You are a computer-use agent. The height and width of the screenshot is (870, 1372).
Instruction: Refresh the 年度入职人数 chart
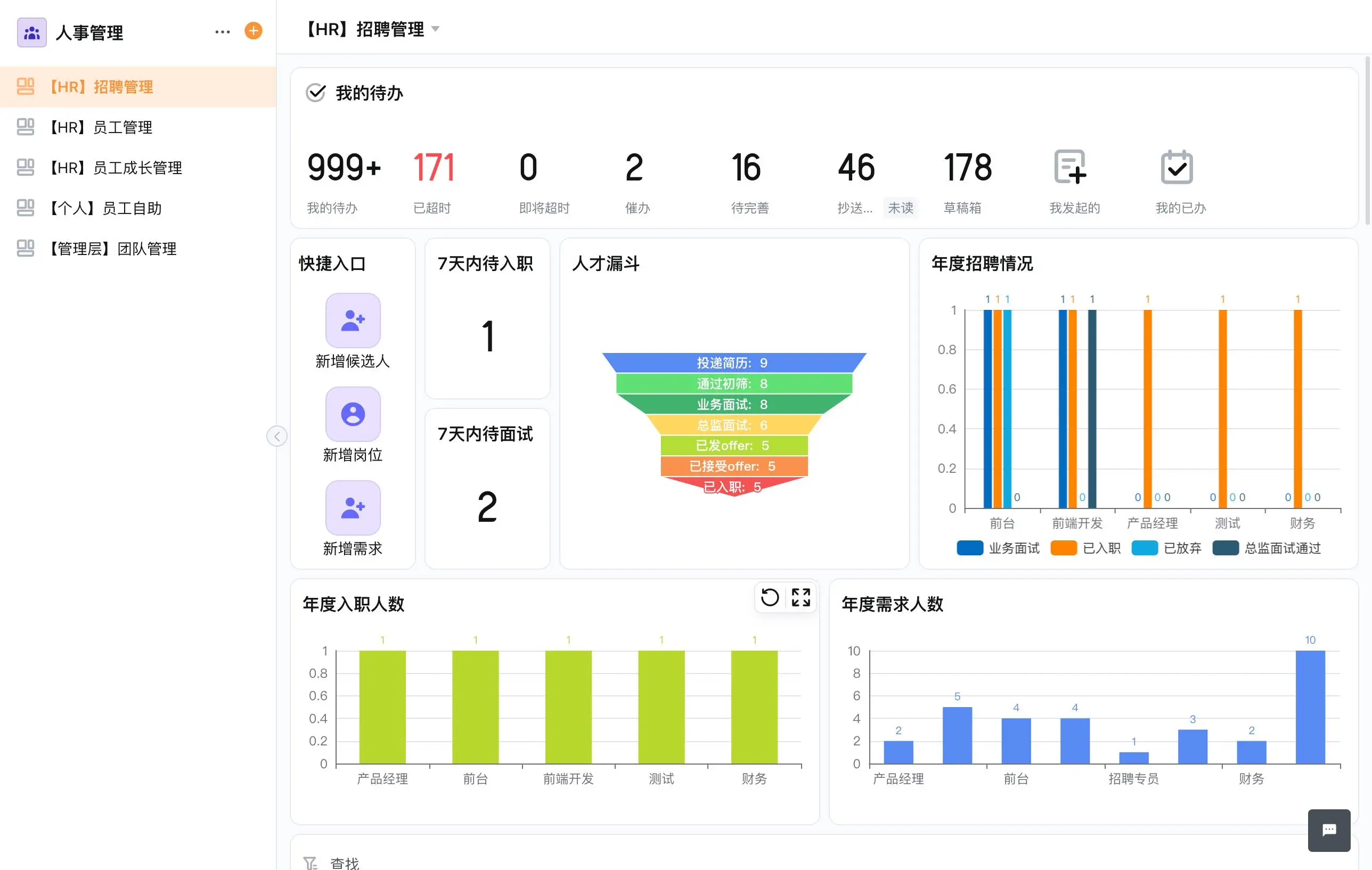coord(770,597)
